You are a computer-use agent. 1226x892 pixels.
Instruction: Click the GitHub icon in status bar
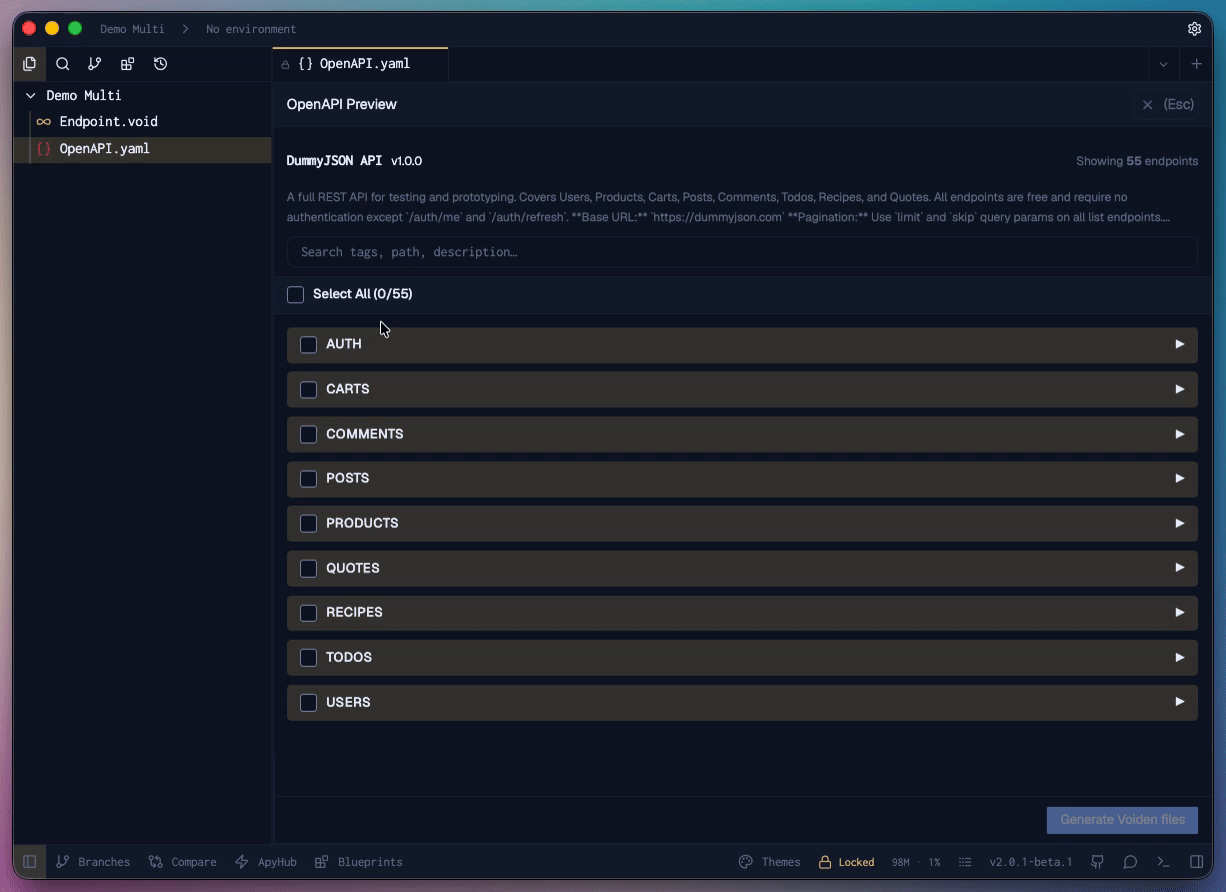pos(1097,862)
